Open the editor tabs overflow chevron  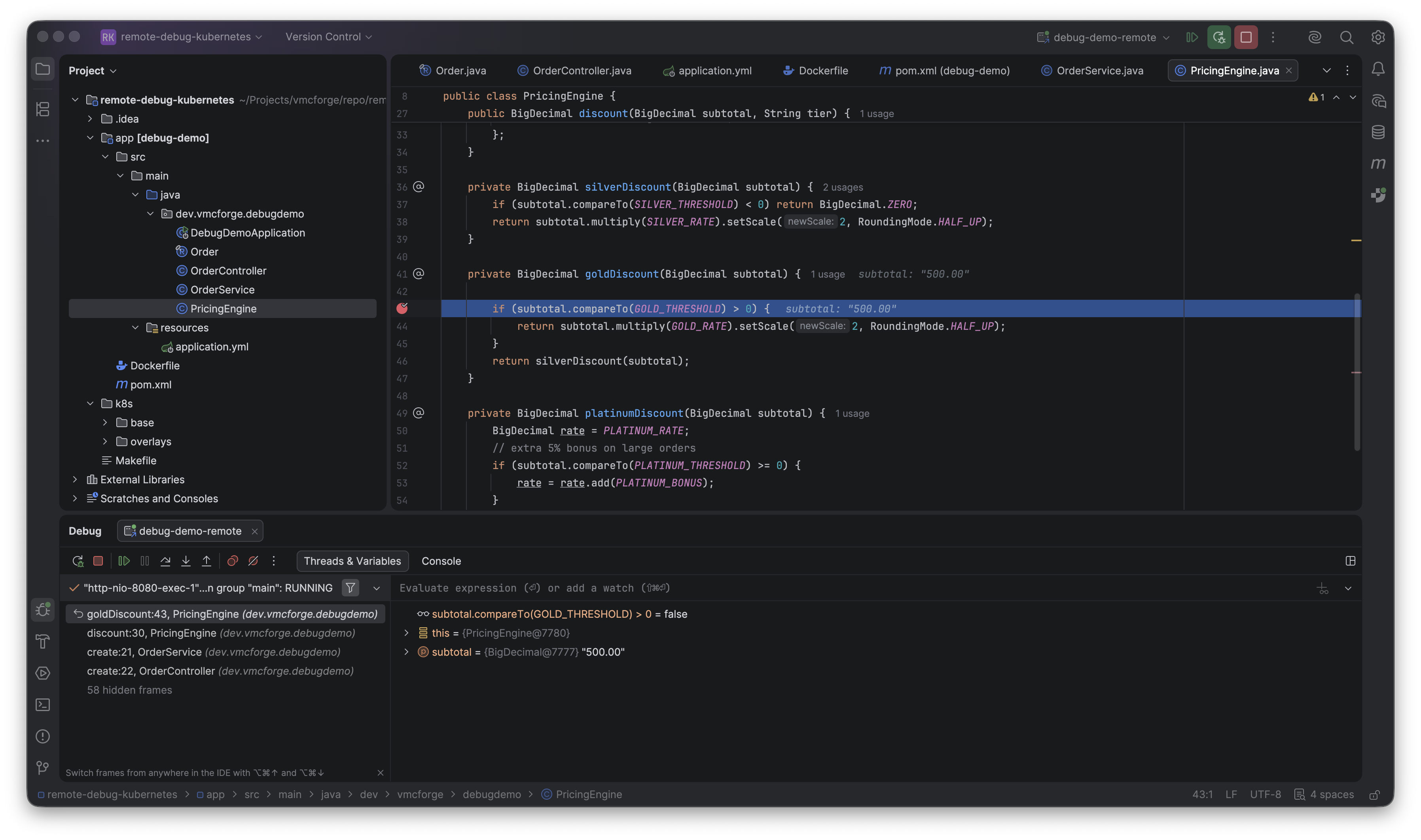pyautogui.click(x=1326, y=70)
